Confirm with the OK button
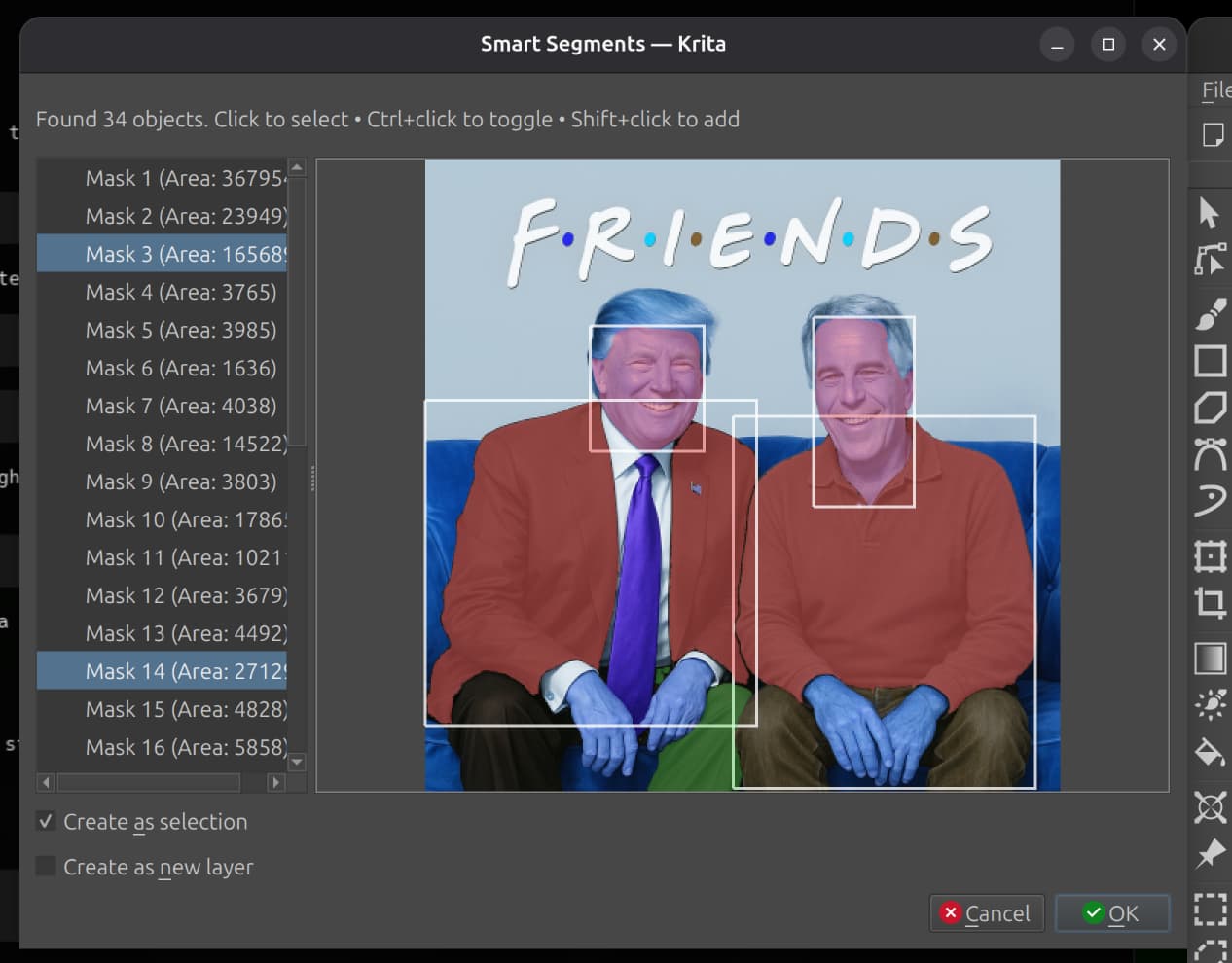The height and width of the screenshot is (963, 1232). coord(1111,913)
